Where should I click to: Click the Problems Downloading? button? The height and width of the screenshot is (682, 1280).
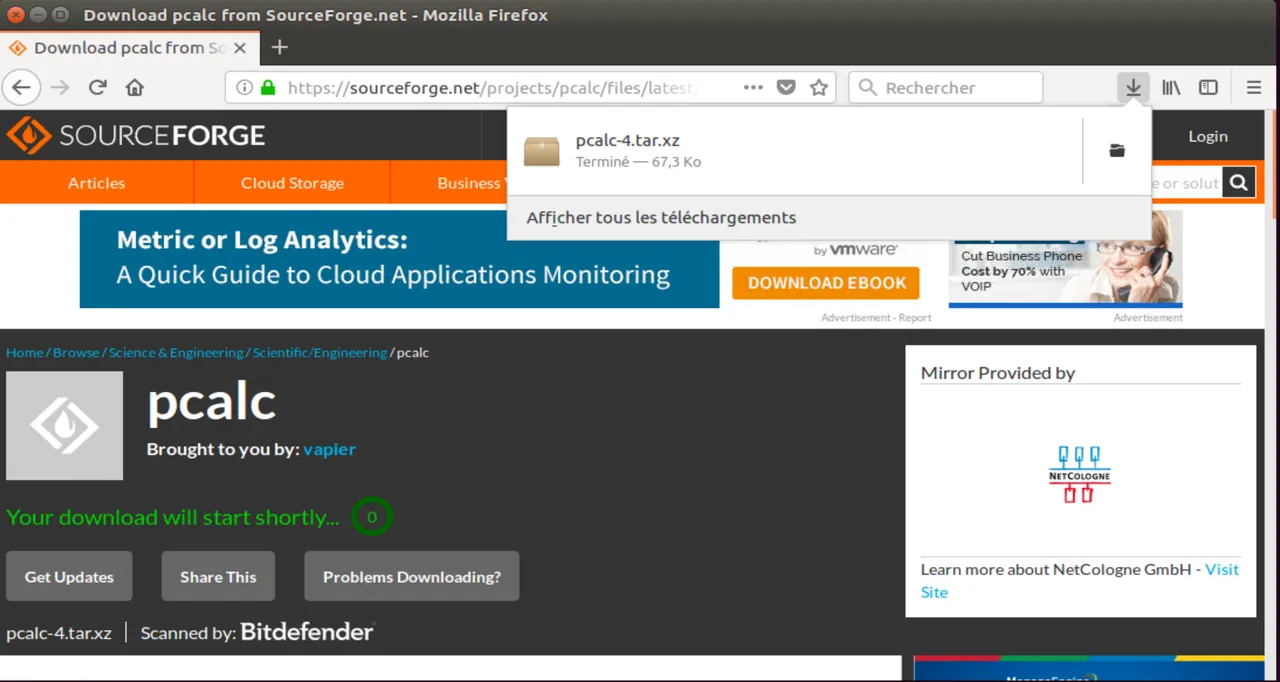point(412,576)
